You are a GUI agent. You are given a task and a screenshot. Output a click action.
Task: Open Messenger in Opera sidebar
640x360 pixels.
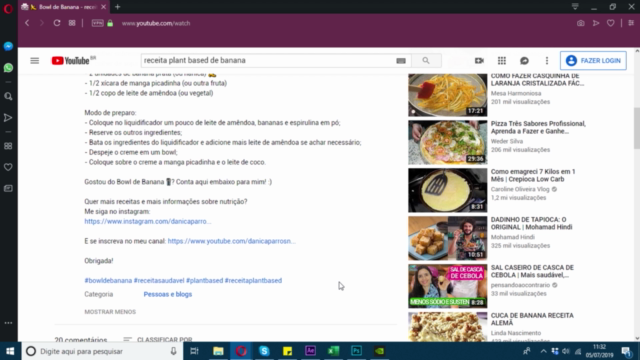point(8,46)
